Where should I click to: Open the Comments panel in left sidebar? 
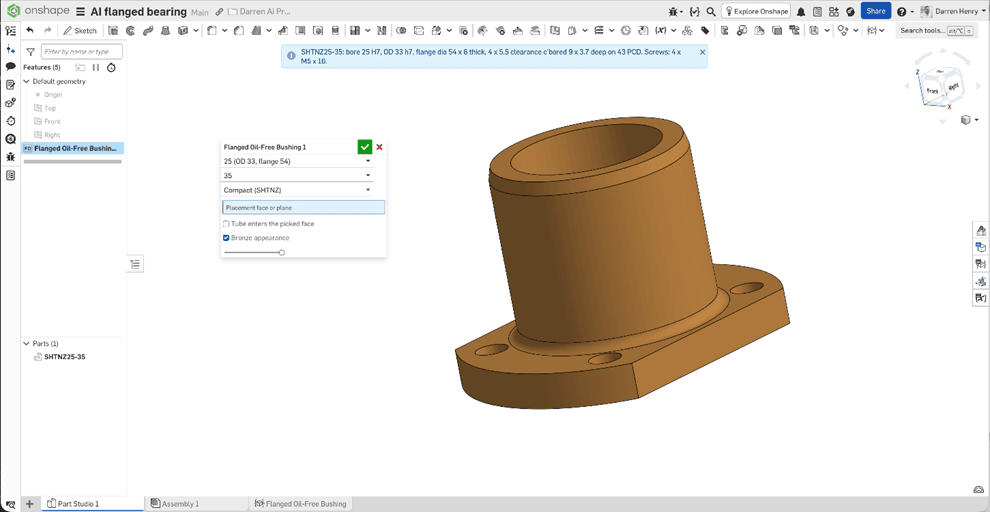(10, 66)
